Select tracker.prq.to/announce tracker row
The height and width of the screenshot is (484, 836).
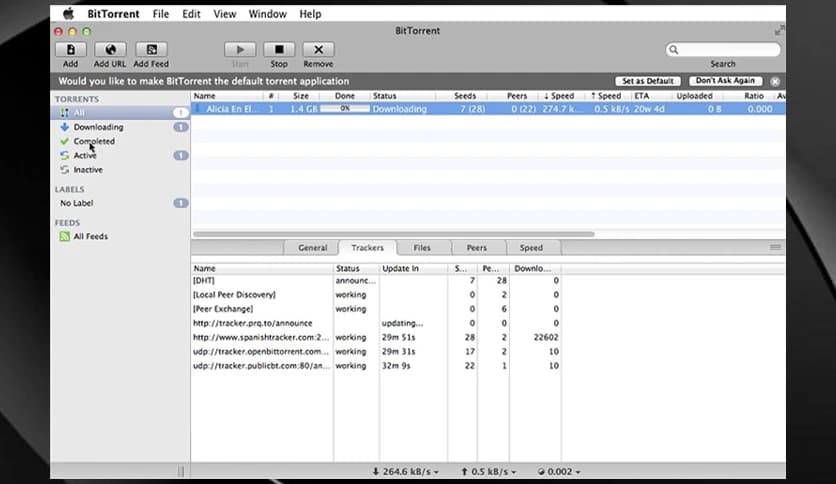[376, 323]
